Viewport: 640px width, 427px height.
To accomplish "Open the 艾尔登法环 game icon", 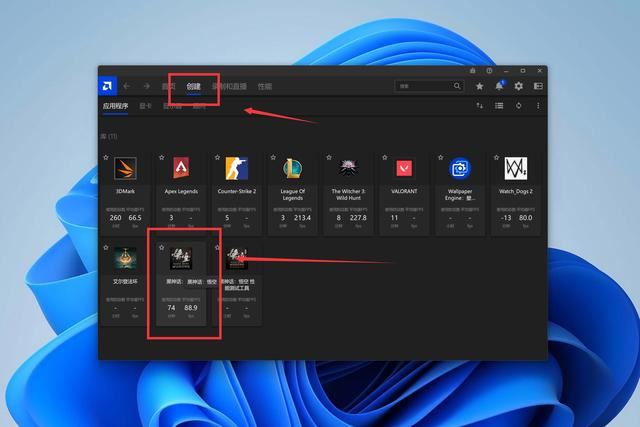I will 125,258.
